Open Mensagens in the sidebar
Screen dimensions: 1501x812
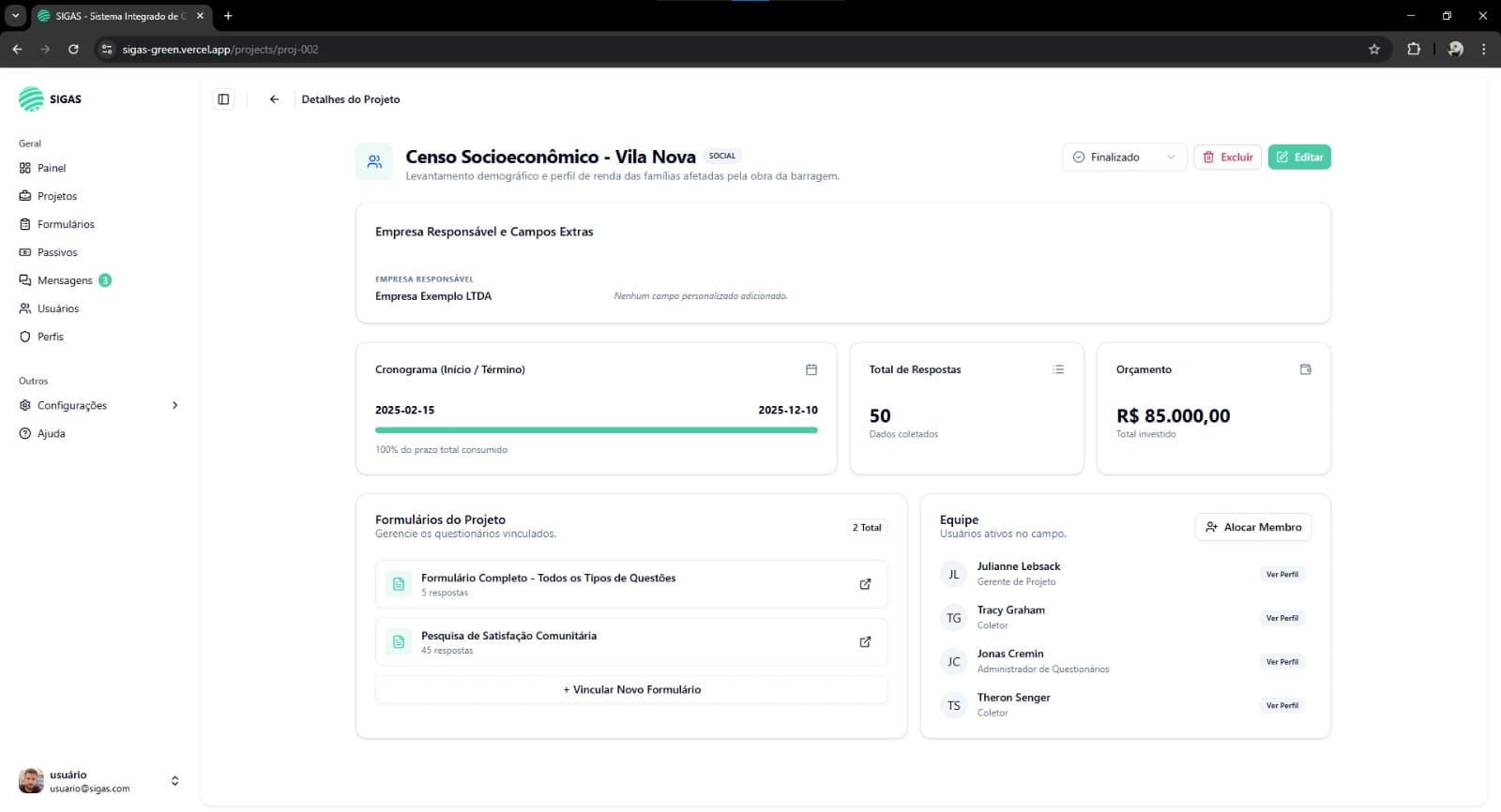[x=64, y=280]
